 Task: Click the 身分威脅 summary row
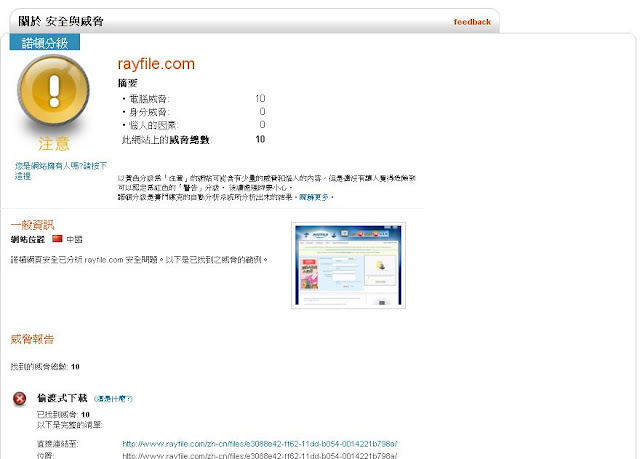(194, 111)
